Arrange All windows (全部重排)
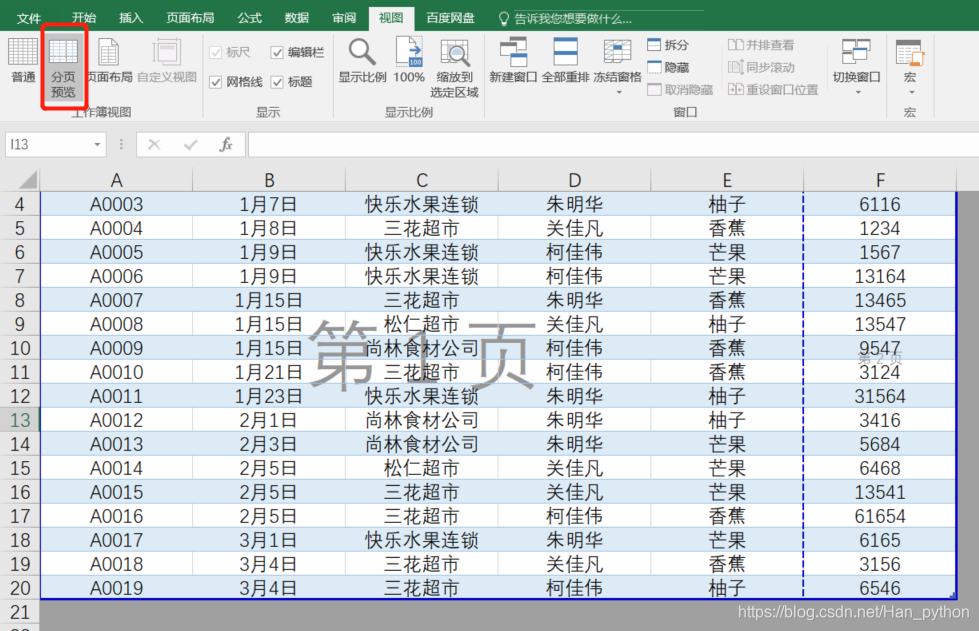The image size is (979, 631). click(565, 61)
